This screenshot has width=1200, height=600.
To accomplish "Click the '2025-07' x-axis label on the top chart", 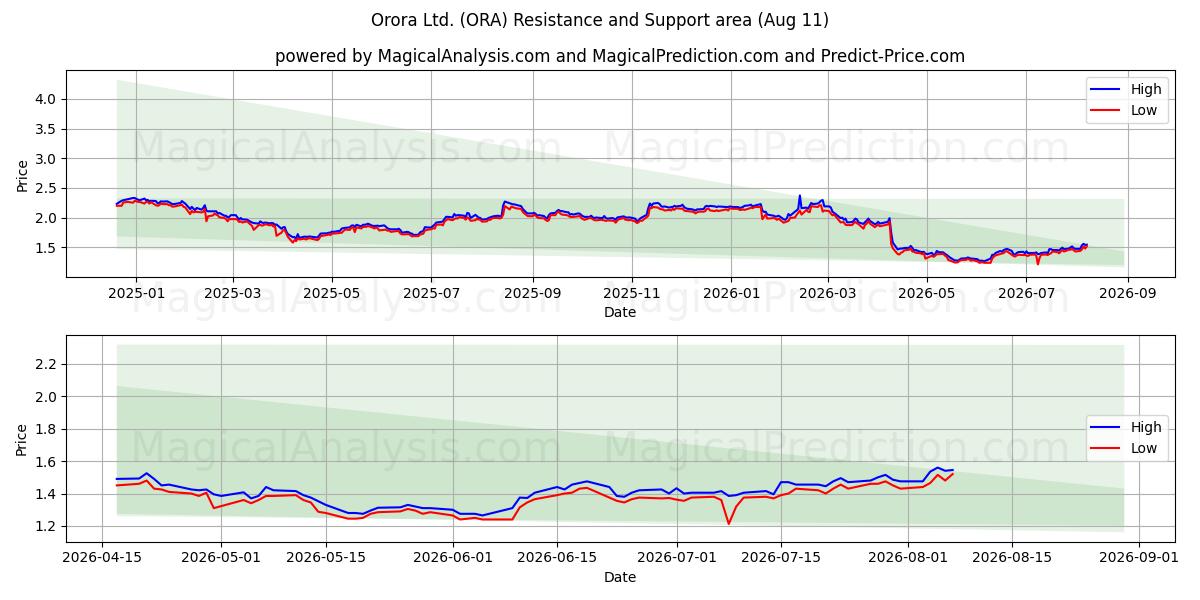I will (431, 294).
